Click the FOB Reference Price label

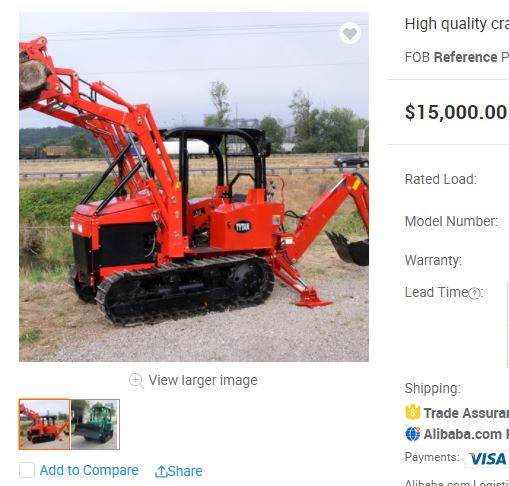tap(457, 57)
